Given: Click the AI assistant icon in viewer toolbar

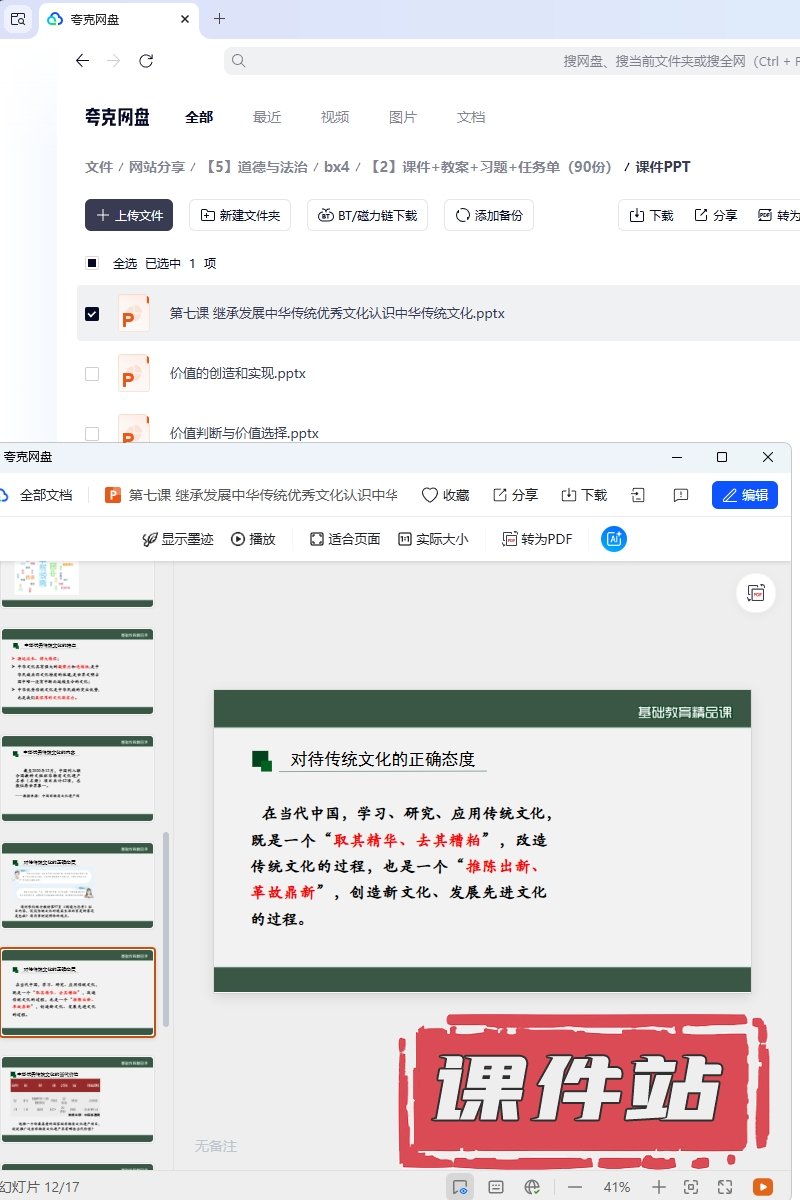Looking at the screenshot, I should [614, 539].
